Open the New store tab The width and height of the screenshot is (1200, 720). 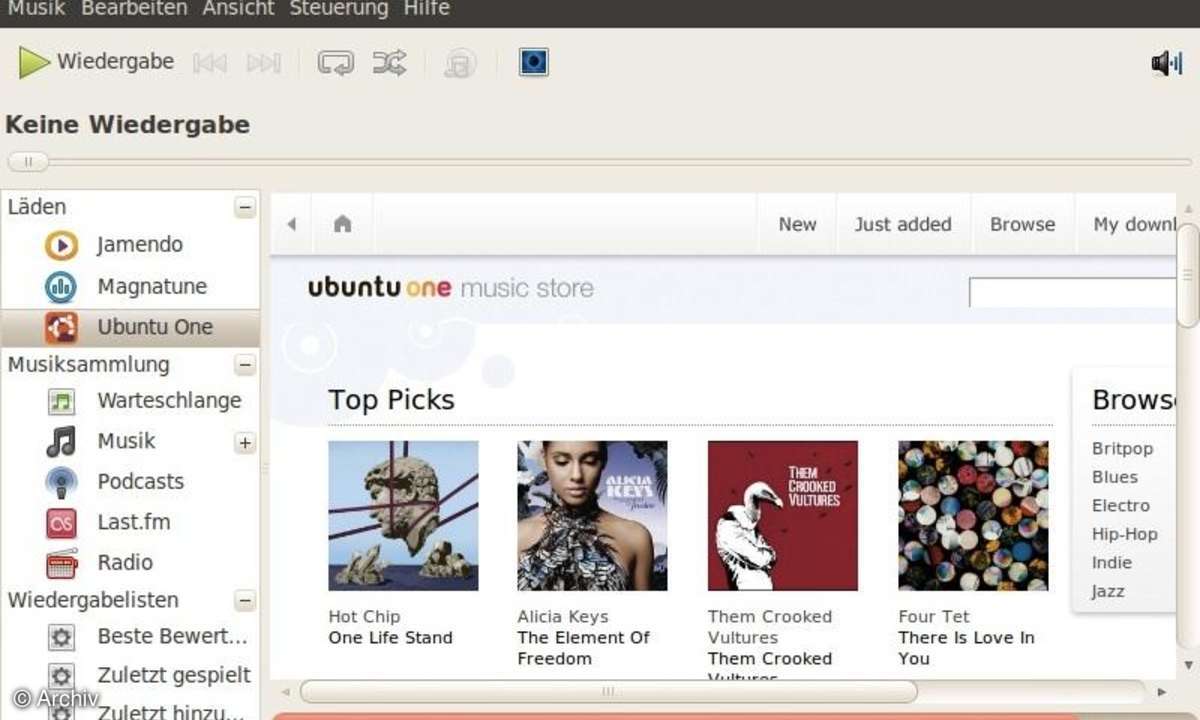(x=797, y=224)
